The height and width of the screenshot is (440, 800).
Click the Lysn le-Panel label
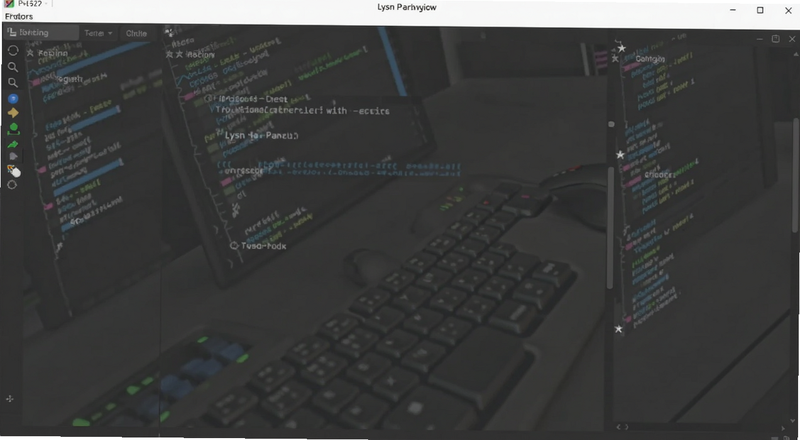pyautogui.click(x=262, y=135)
